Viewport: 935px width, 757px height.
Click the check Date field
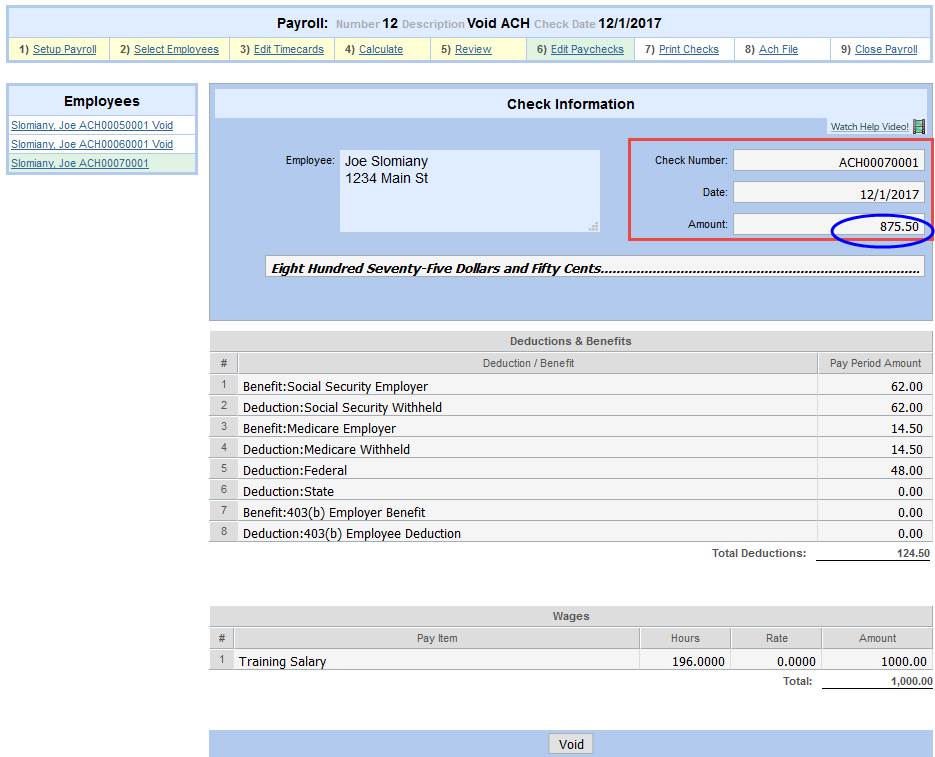tap(829, 193)
